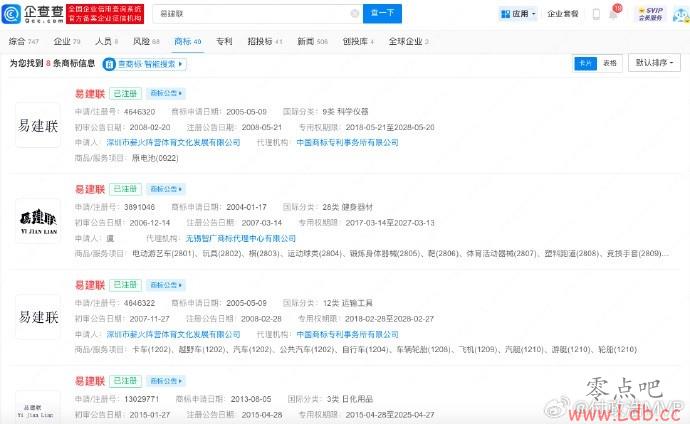This screenshot has width=690, height=424.
Task: Focus the search field containing 易建联
Action: 258,14
